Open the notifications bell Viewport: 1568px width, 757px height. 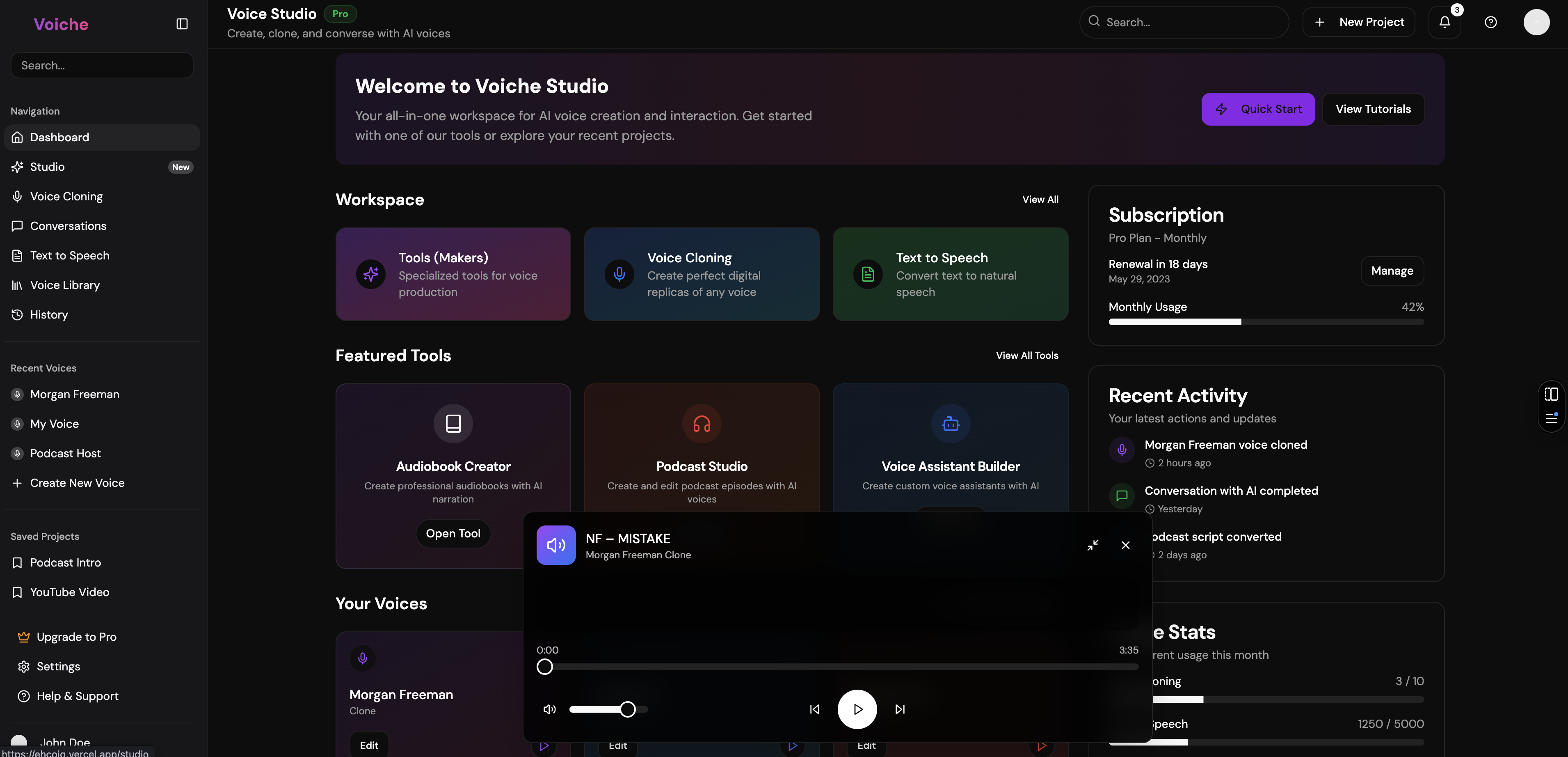tap(1445, 23)
